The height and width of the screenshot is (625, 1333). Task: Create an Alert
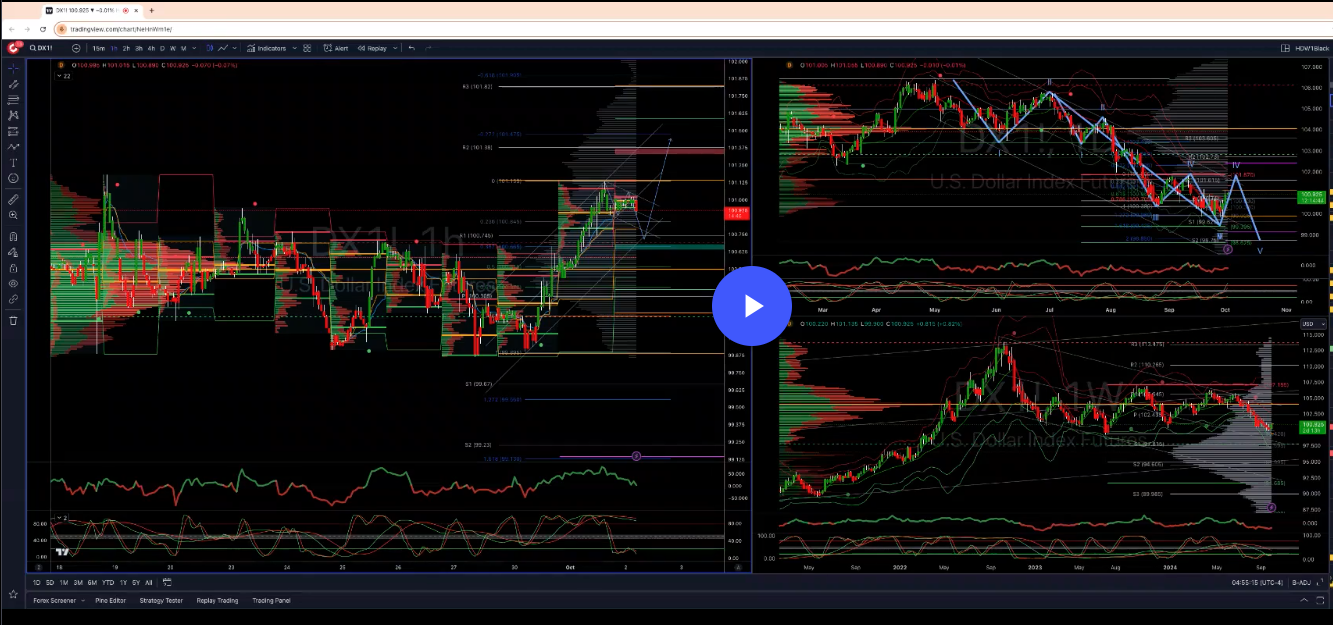click(x=336, y=48)
